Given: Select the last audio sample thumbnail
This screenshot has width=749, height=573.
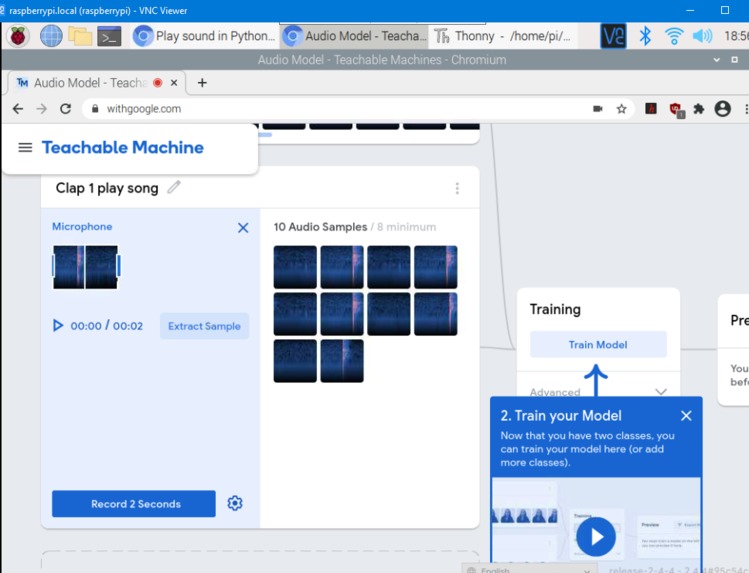Looking at the screenshot, I should coord(342,361).
